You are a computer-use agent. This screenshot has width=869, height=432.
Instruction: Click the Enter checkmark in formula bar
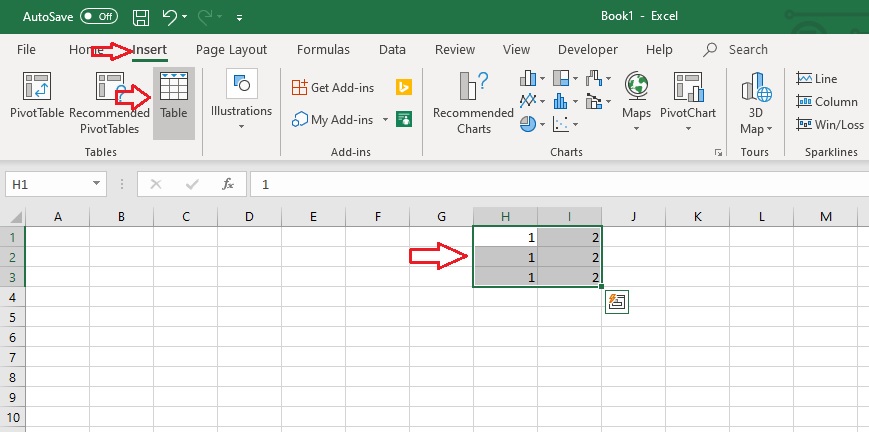pyautogui.click(x=192, y=184)
